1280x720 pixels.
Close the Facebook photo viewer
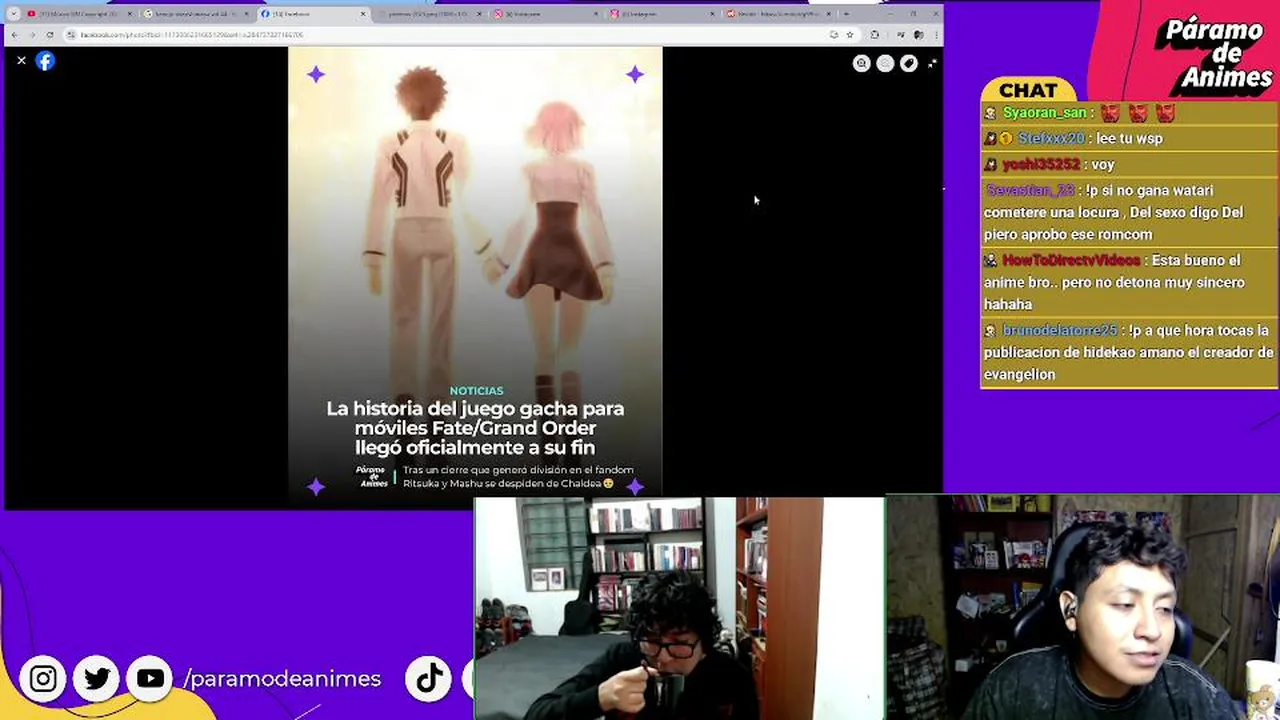click(x=21, y=61)
